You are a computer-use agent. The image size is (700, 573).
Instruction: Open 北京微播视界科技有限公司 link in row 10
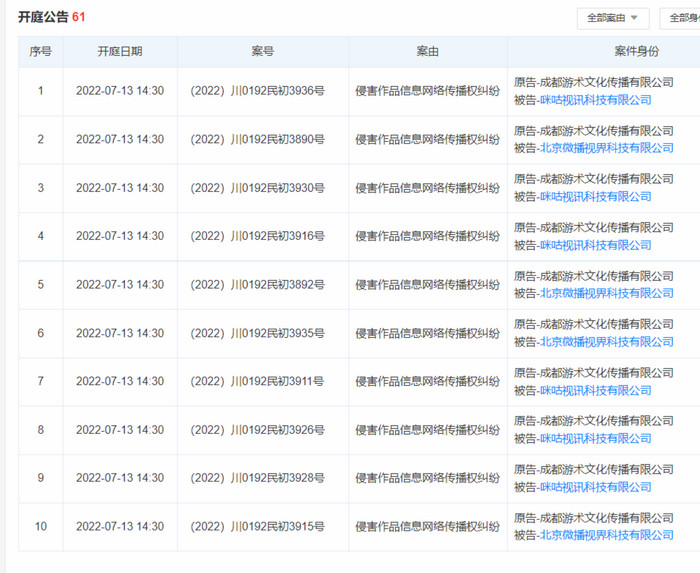pos(607,535)
